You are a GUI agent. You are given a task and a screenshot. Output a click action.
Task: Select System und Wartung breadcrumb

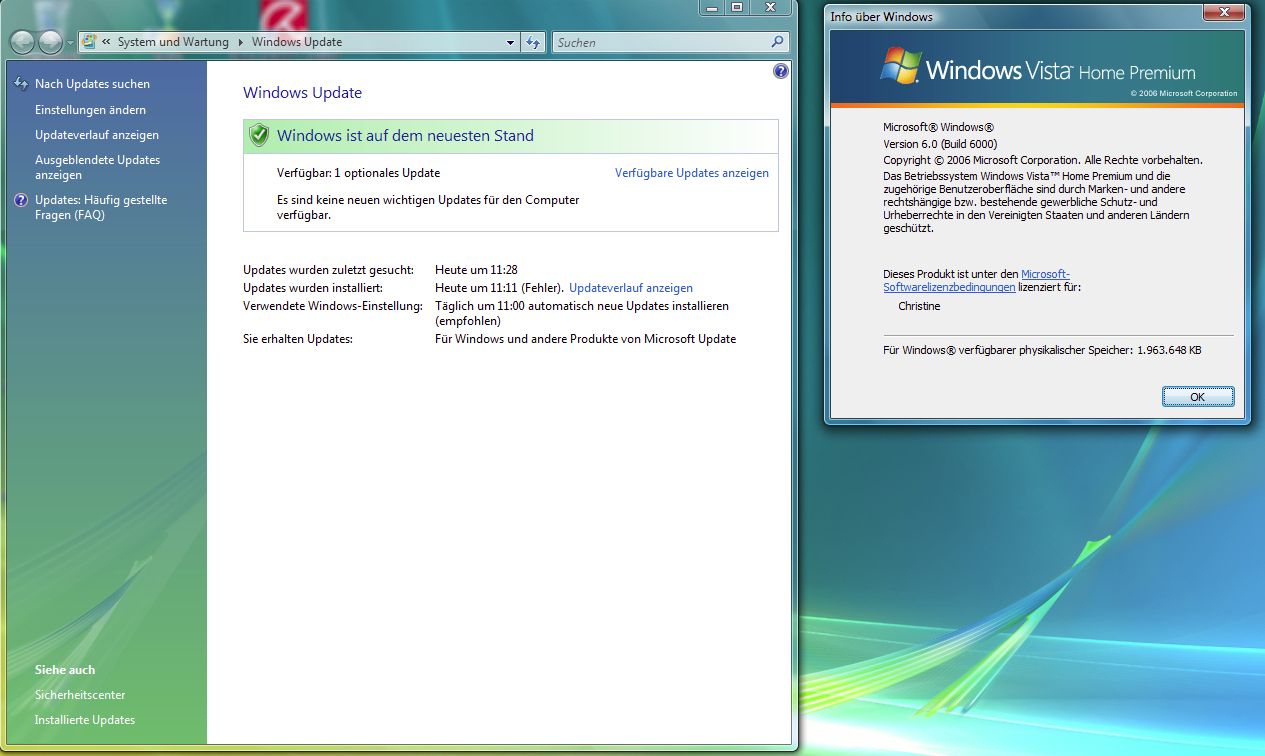[173, 42]
